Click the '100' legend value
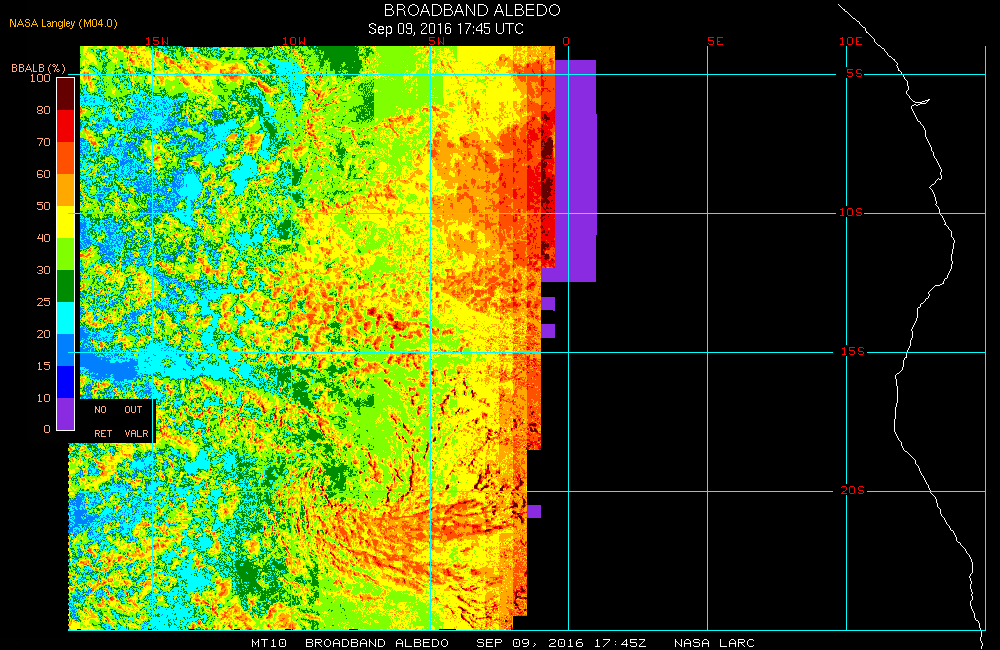This screenshot has height=650, width=1000. click(40, 78)
